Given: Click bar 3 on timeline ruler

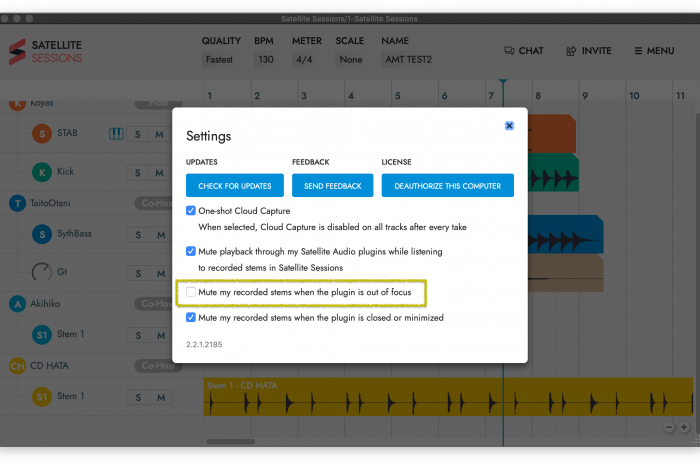Looking at the screenshot, I should click(x=304, y=95).
